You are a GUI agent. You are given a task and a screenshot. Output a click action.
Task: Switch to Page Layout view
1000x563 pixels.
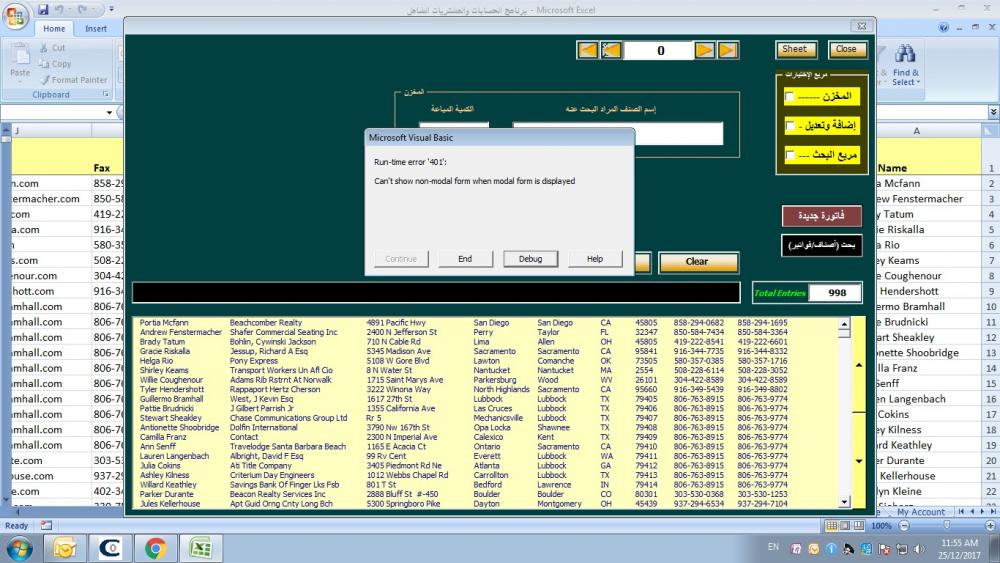[x=845, y=526]
